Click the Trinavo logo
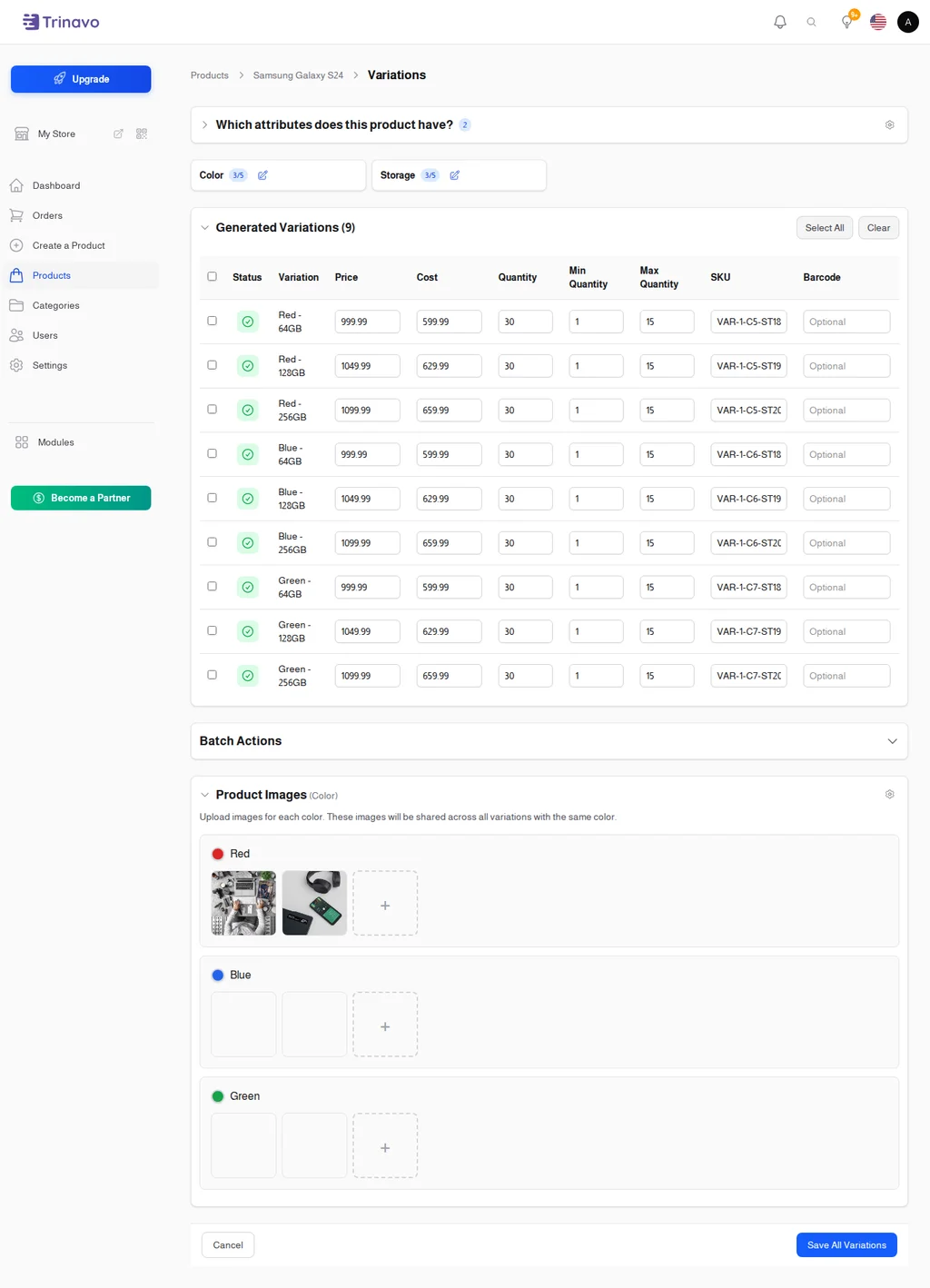The width and height of the screenshot is (930, 1288). point(61,22)
